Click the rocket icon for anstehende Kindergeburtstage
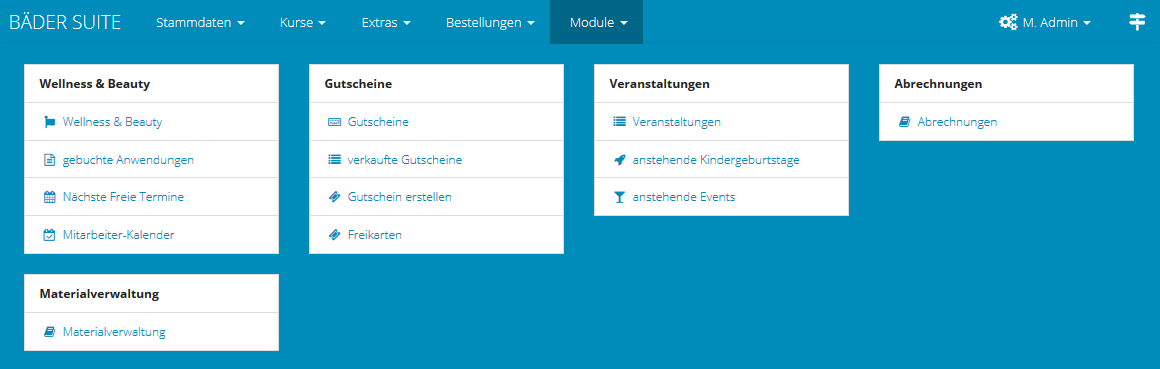 click(619, 160)
